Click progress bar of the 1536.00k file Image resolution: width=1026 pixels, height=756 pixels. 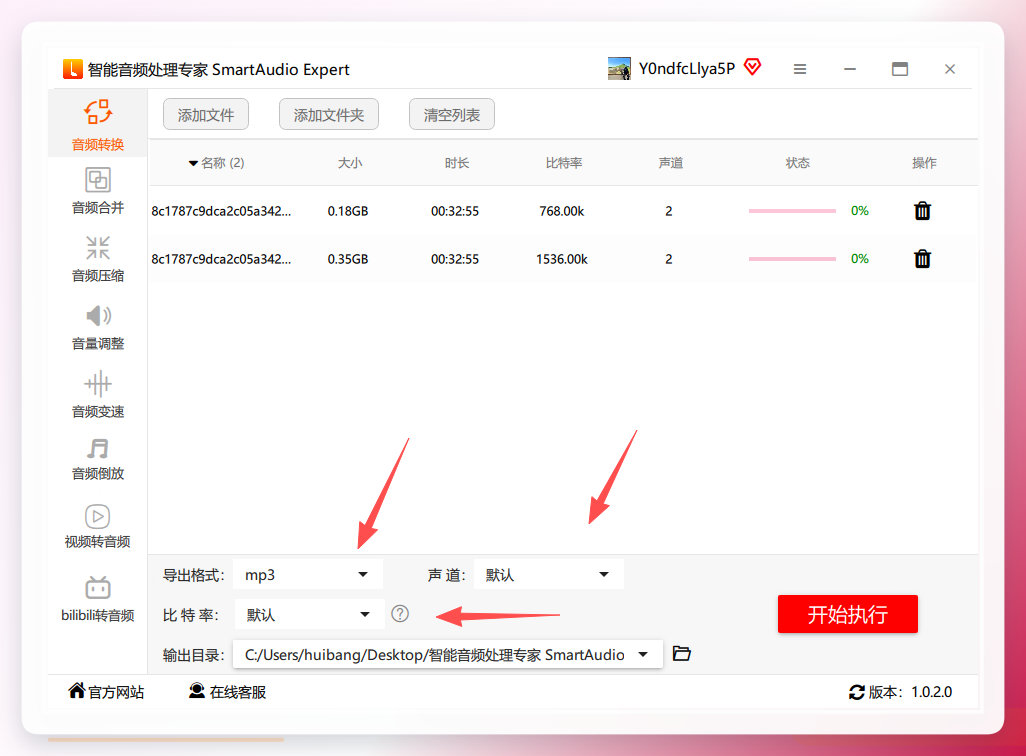pyautogui.click(x=792, y=259)
